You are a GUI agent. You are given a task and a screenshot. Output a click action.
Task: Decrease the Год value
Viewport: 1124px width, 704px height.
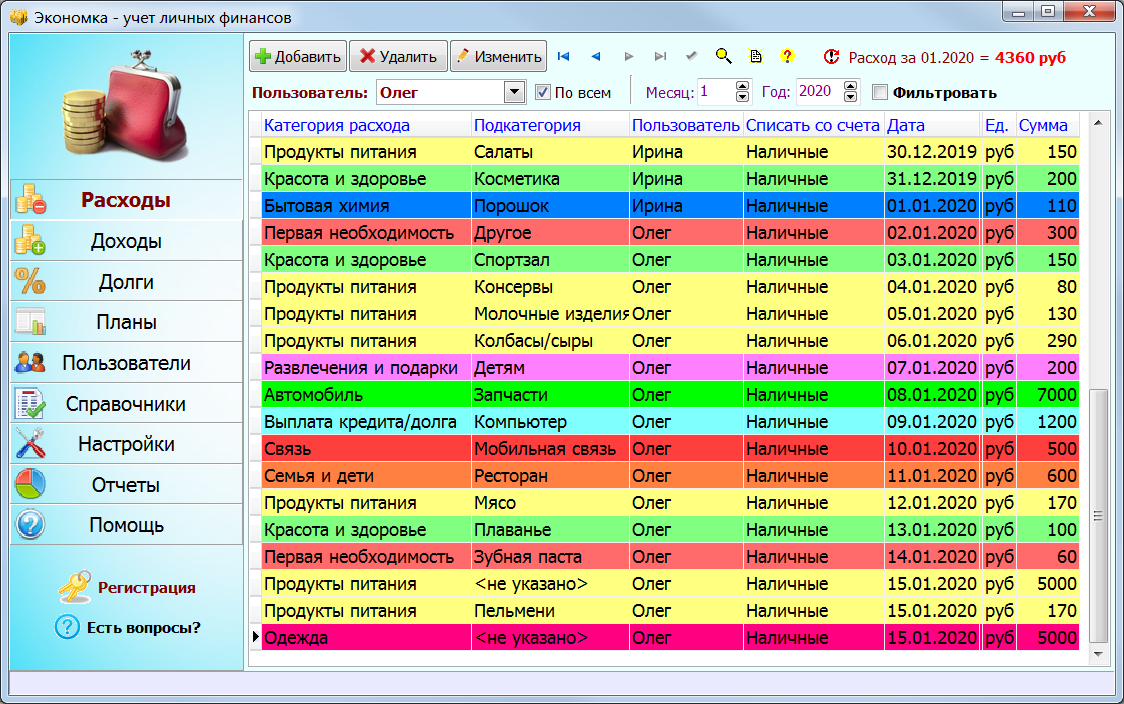coord(851,97)
